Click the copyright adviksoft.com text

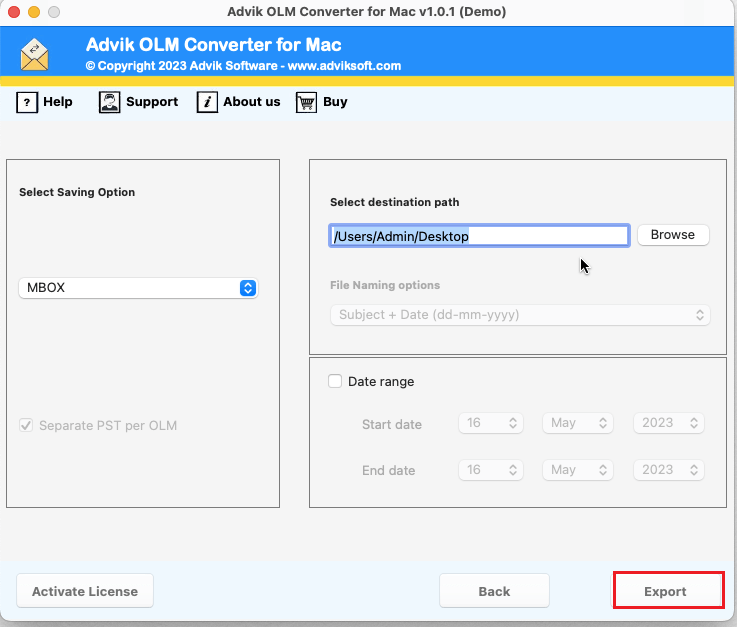coord(243,66)
